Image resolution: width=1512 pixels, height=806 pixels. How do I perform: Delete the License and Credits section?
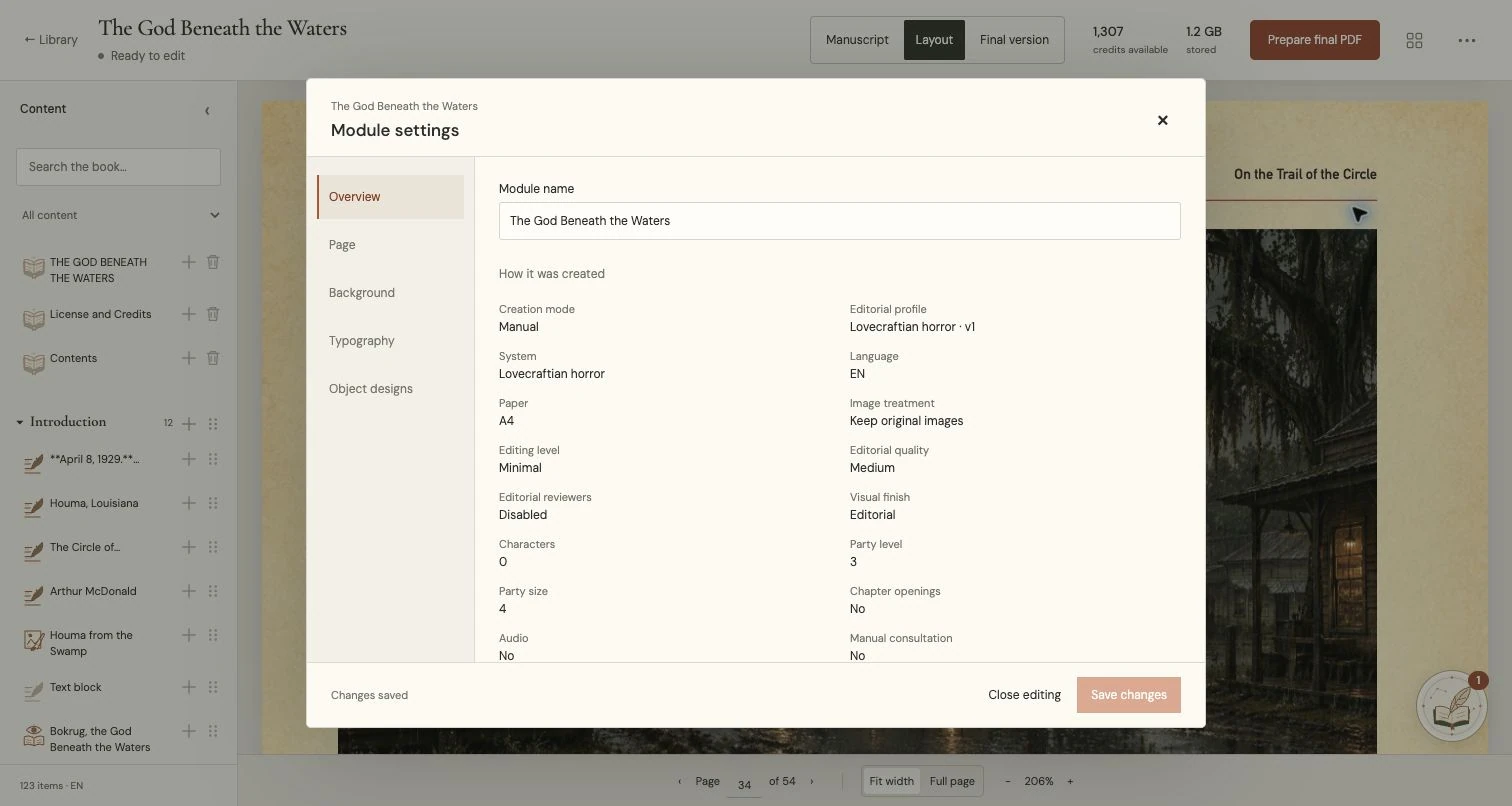click(x=213, y=314)
